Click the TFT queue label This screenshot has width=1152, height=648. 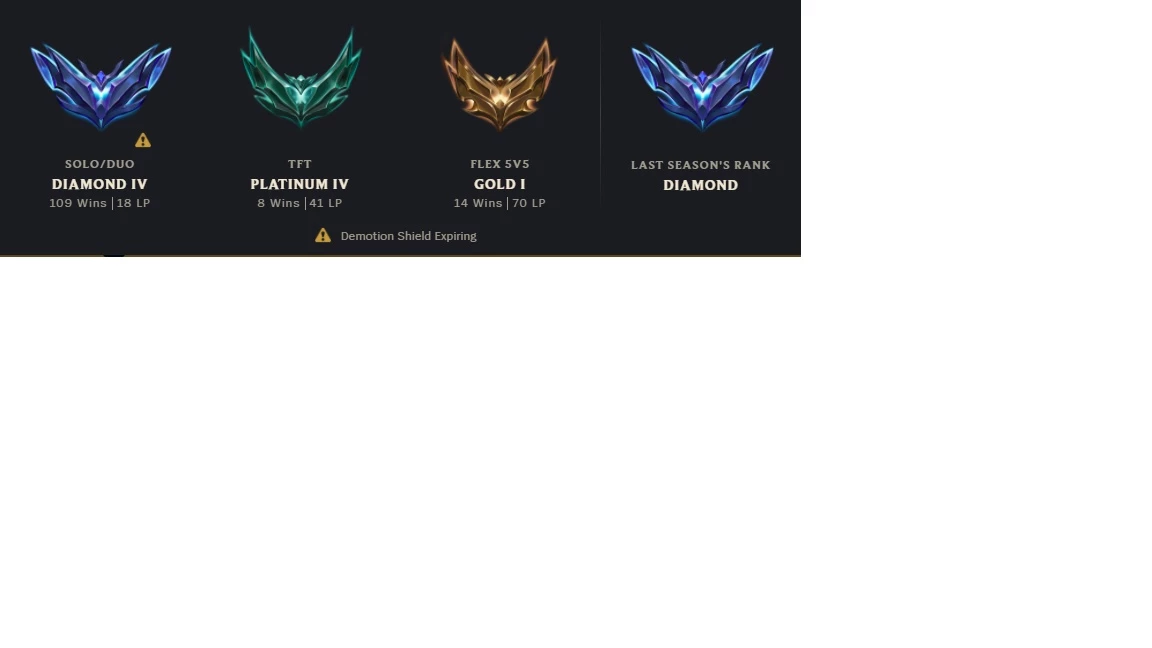pyautogui.click(x=300, y=164)
